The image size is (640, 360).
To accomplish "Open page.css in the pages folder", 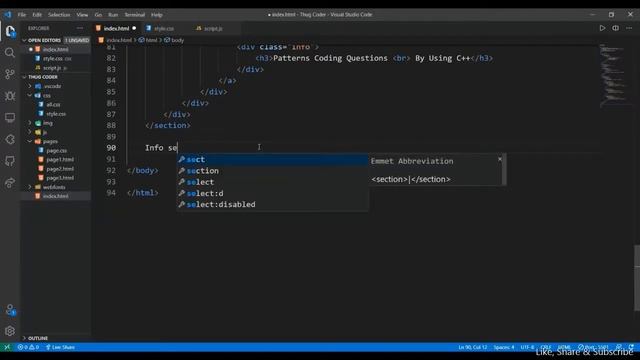I will (x=56, y=151).
